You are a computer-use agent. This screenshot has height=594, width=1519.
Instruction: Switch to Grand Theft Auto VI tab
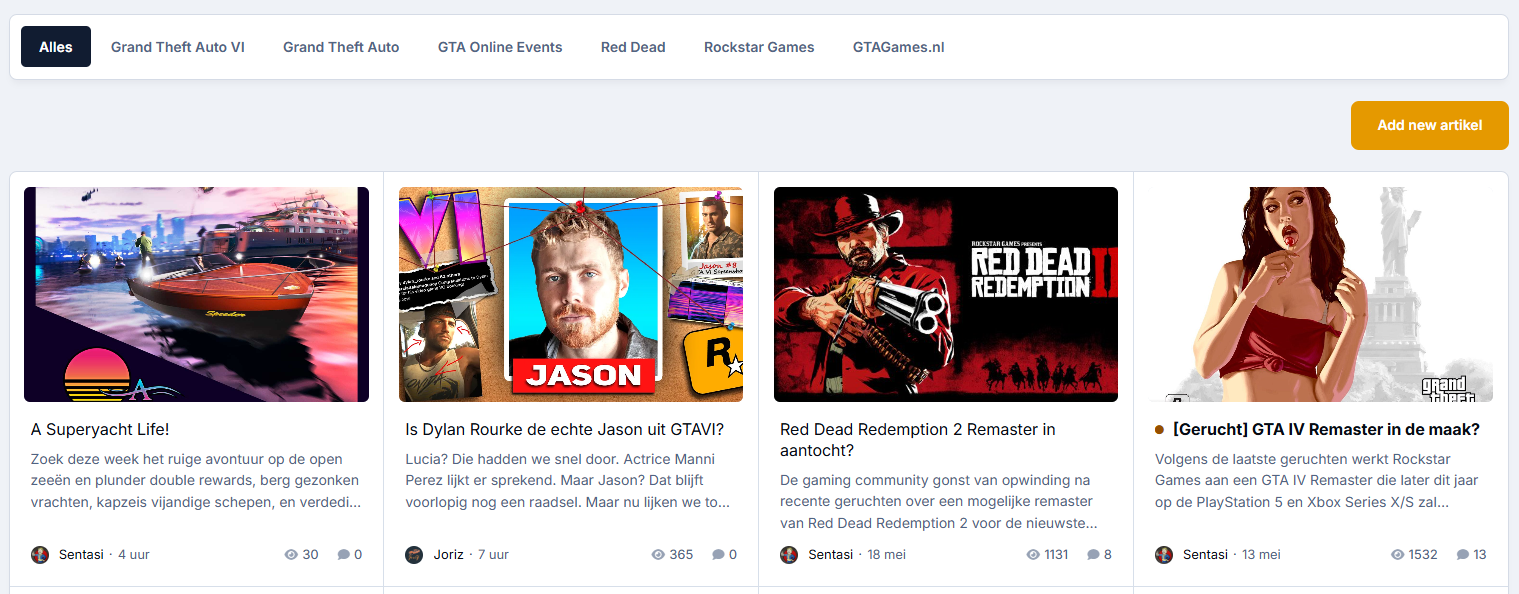pos(178,47)
